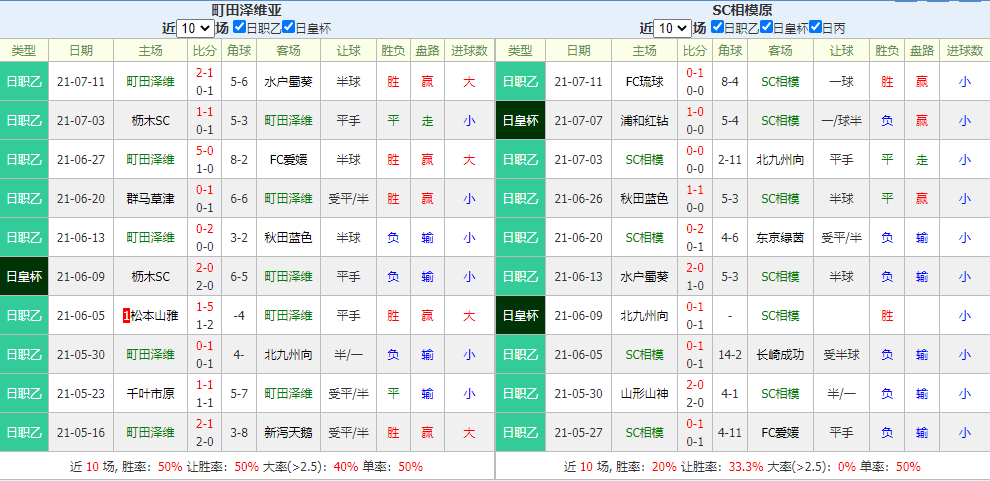Uncheck 日皇杯 filter under 町田泽维亚
The height and width of the screenshot is (481, 990).
tap(289, 28)
